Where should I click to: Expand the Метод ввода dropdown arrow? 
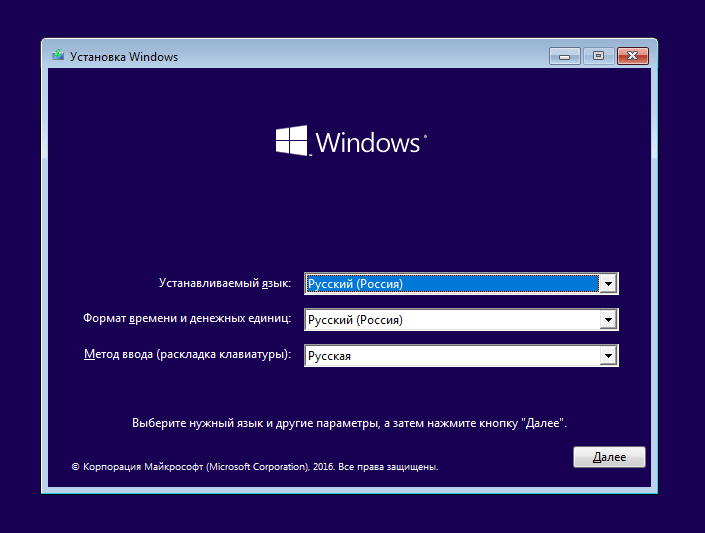608,356
